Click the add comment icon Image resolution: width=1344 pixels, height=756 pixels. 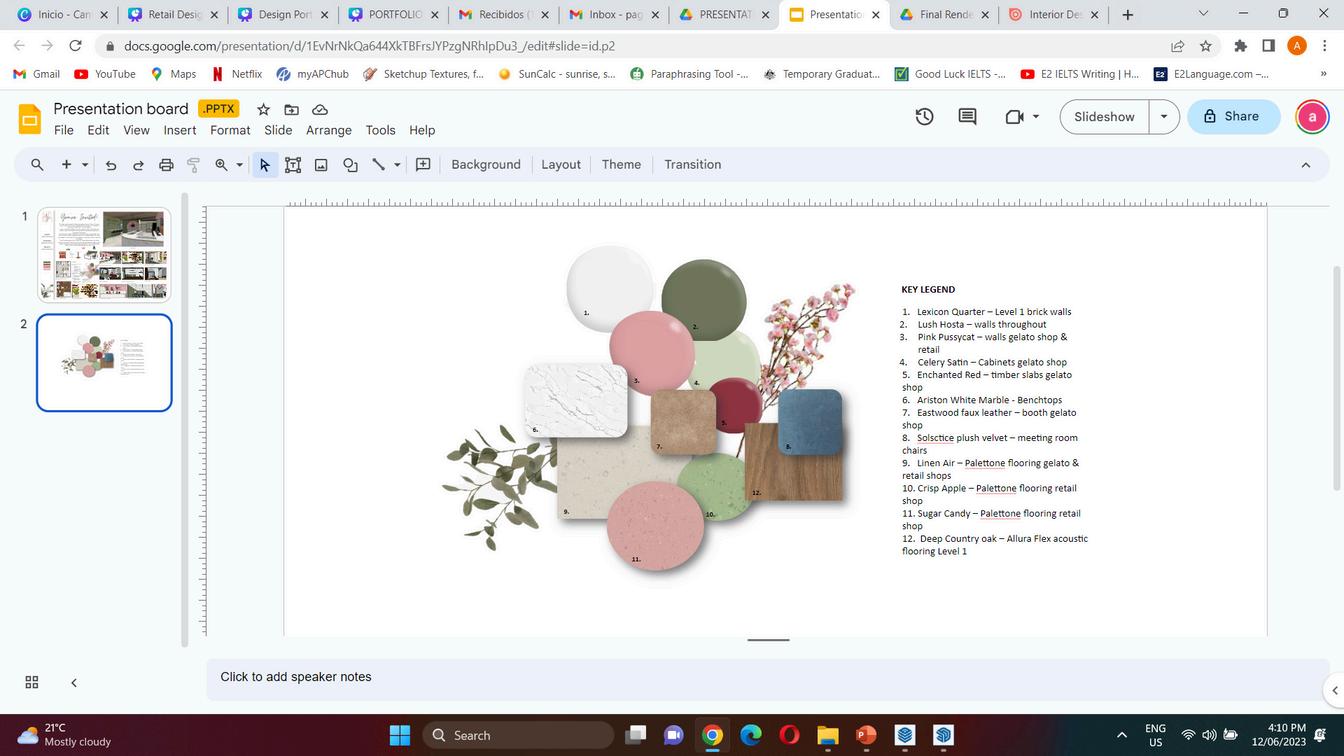click(423, 165)
